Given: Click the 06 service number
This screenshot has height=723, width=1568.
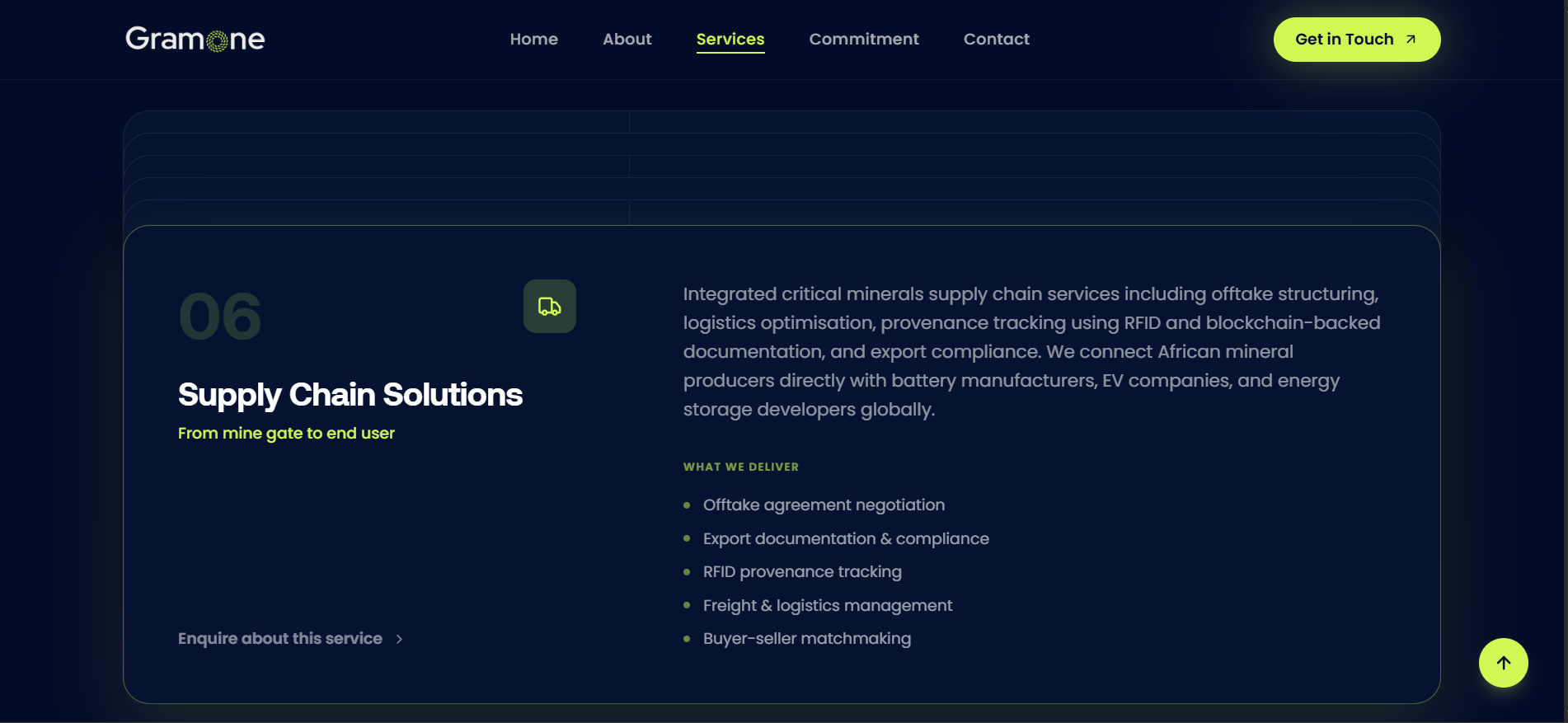Looking at the screenshot, I should (x=220, y=317).
